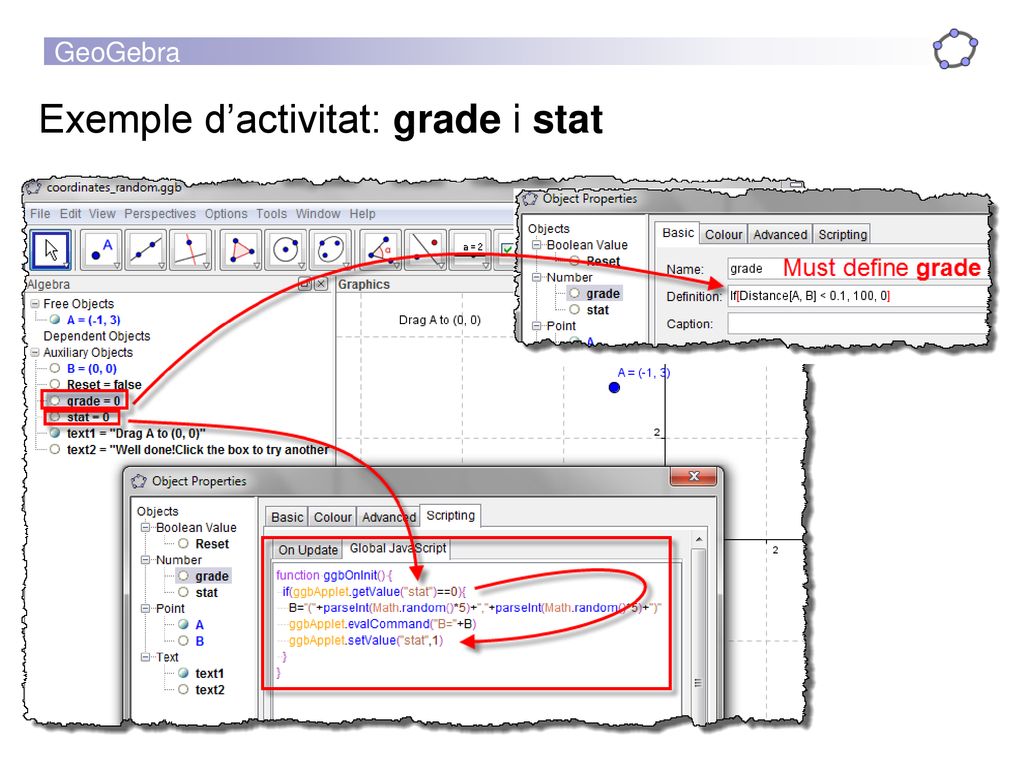The image size is (1024, 768).
Task: Open the Tools menu
Action: click(x=271, y=214)
